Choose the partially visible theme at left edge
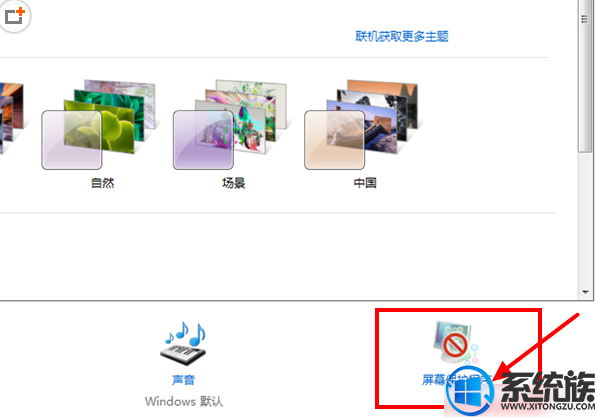The width and height of the screenshot is (595, 419). [x=11, y=118]
